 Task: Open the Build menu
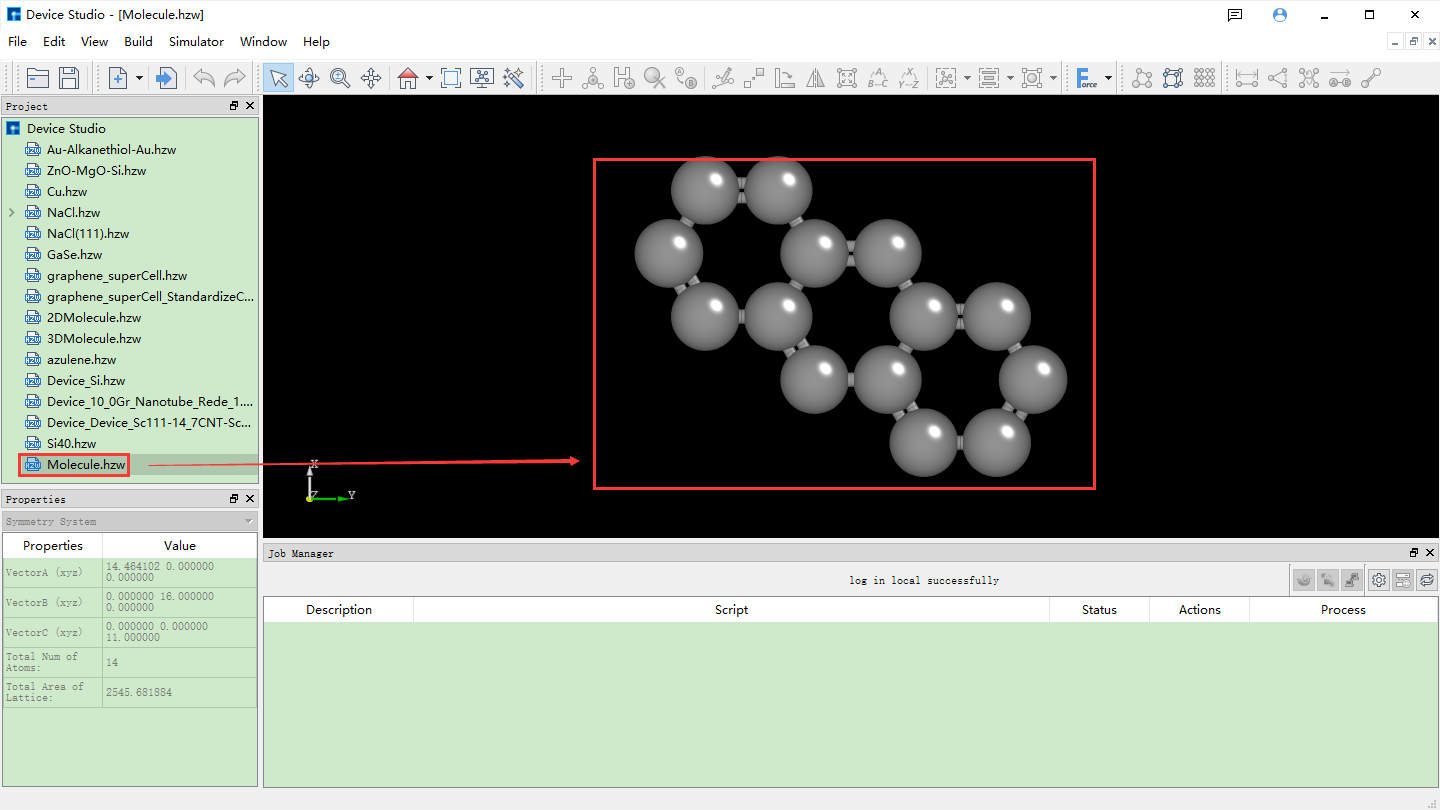(x=138, y=42)
